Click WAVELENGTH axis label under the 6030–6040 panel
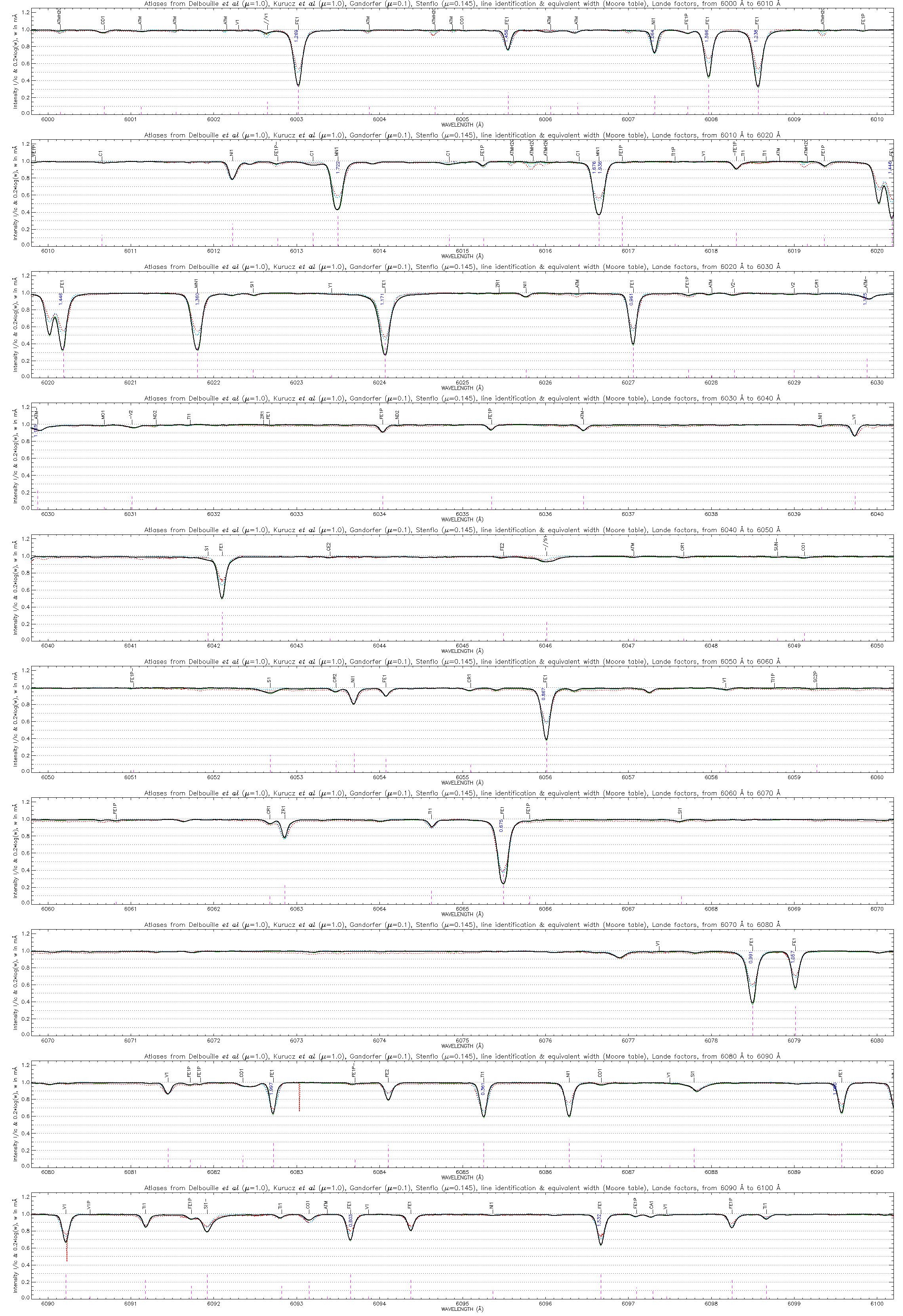This screenshot has height=1316, width=903. click(x=462, y=519)
